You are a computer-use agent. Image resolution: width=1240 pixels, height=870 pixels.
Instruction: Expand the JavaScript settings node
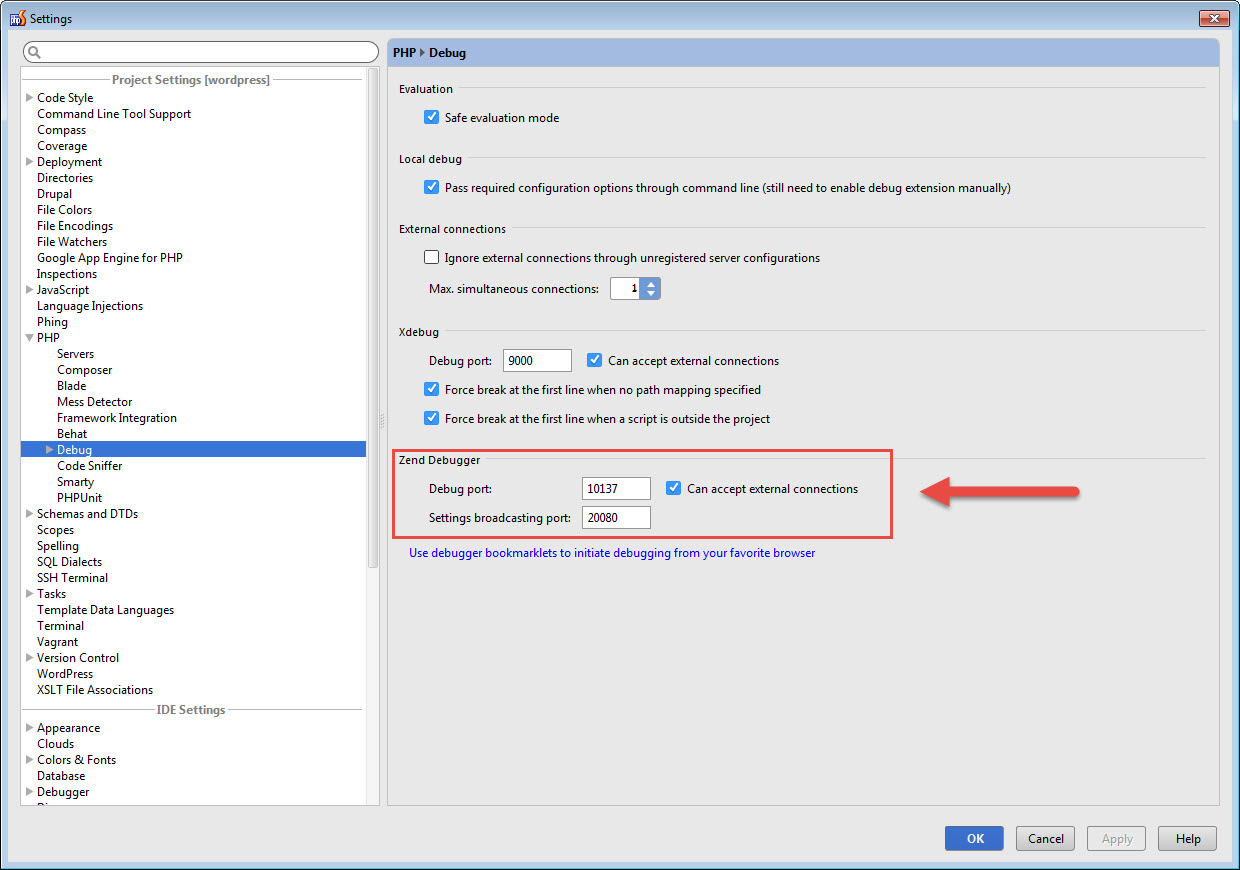point(29,290)
